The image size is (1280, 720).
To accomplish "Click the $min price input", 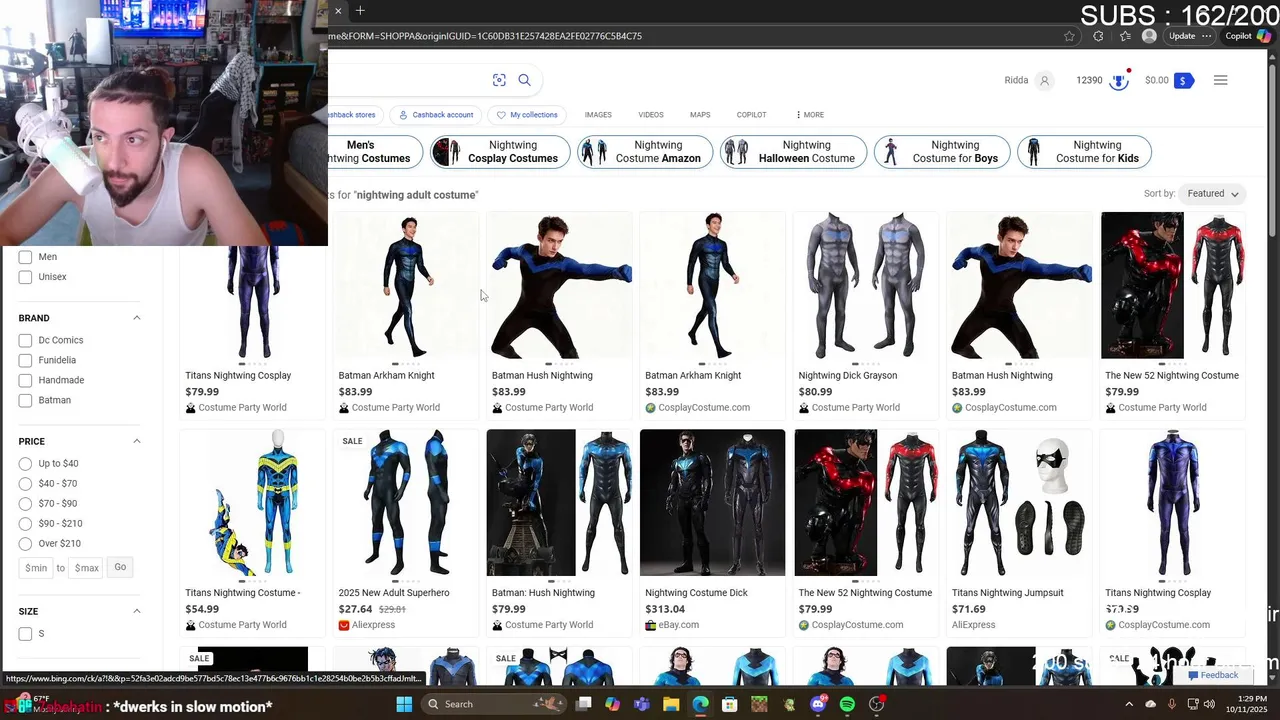I will click(36, 568).
